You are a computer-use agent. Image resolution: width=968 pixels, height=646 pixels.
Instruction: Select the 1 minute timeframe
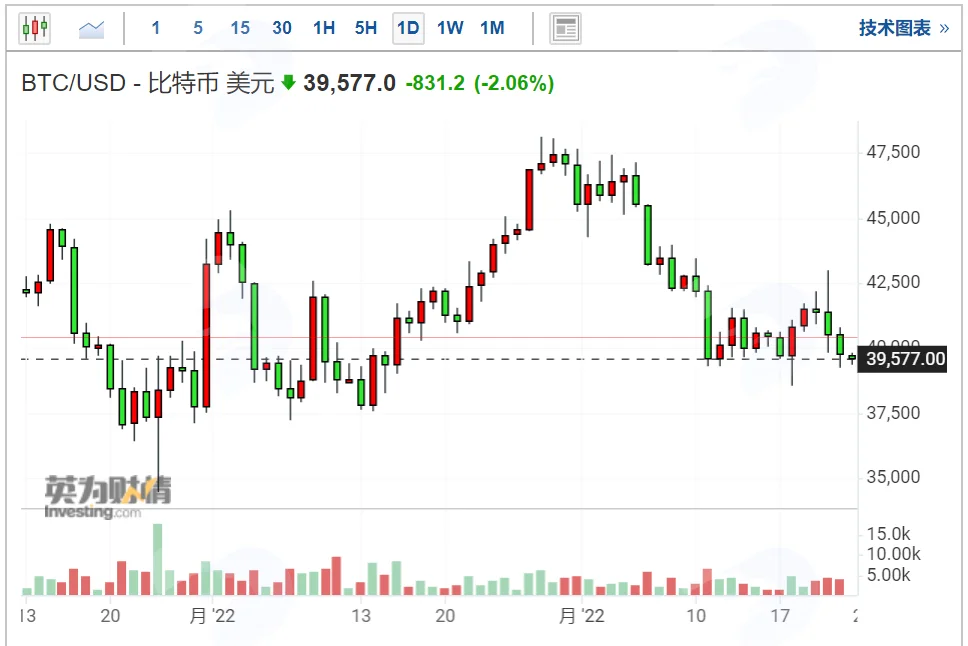156,28
